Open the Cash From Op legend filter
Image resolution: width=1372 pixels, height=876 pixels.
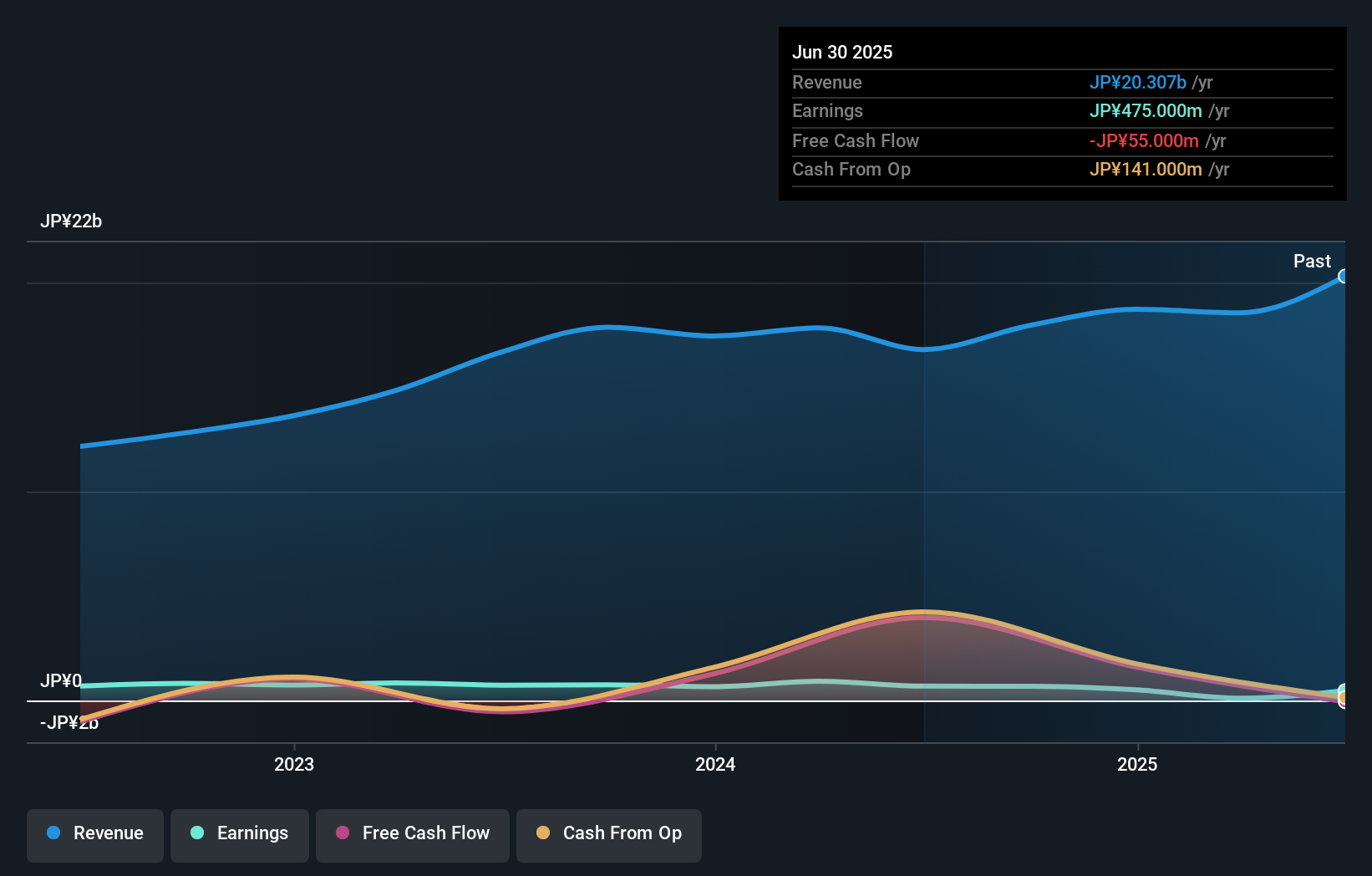(608, 834)
